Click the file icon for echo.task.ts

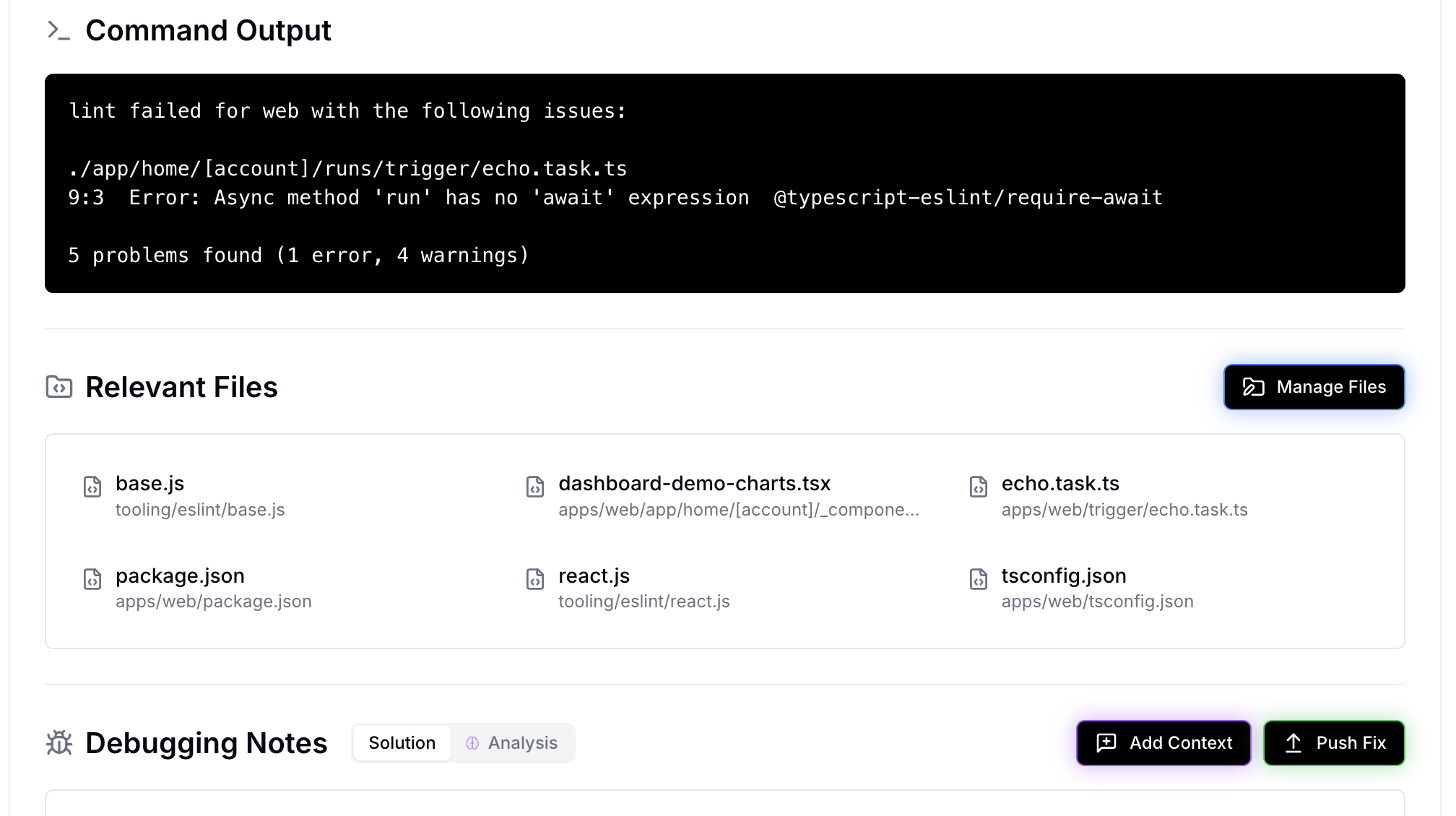pos(979,487)
